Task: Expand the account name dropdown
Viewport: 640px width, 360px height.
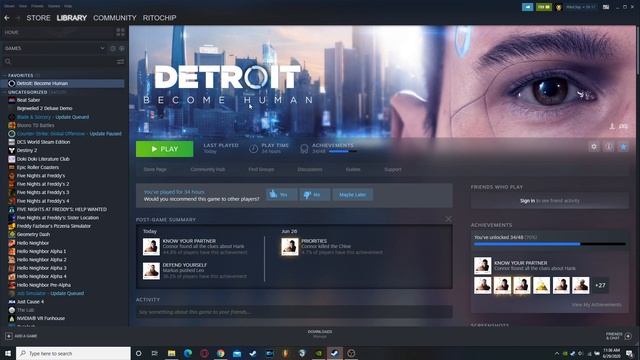Action: 580,7
